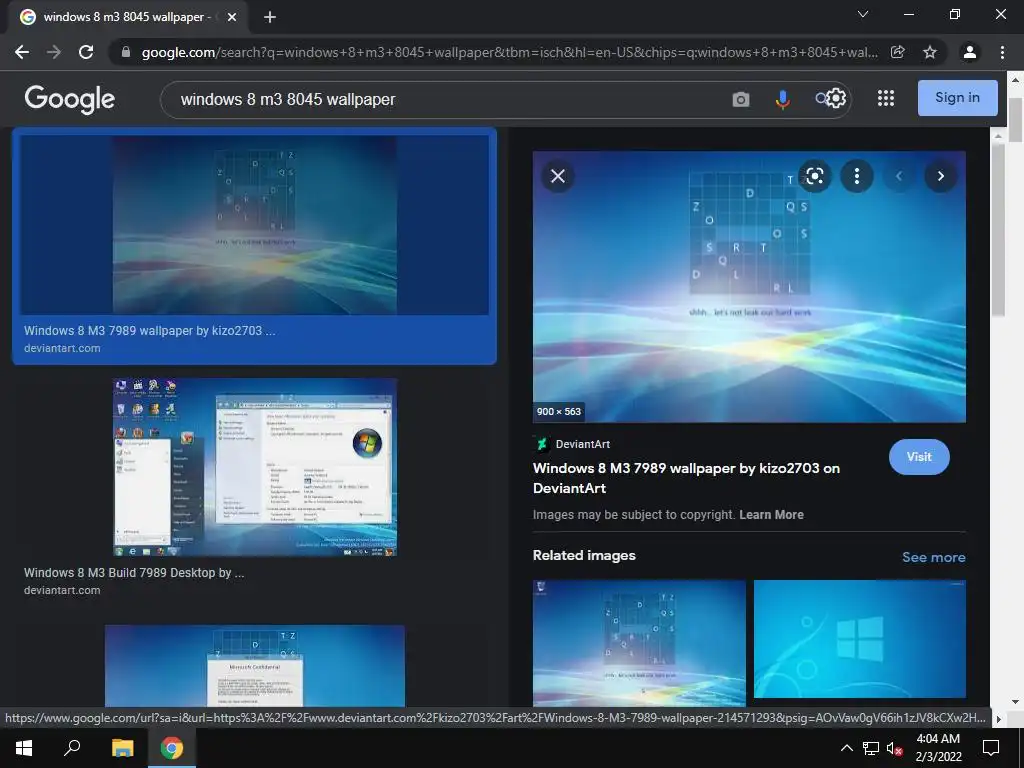
Task: Open File Explorer from taskbar
Action: pos(122,748)
